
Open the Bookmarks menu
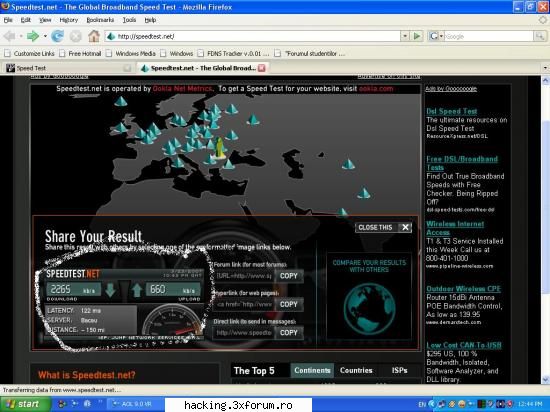(x=100, y=20)
